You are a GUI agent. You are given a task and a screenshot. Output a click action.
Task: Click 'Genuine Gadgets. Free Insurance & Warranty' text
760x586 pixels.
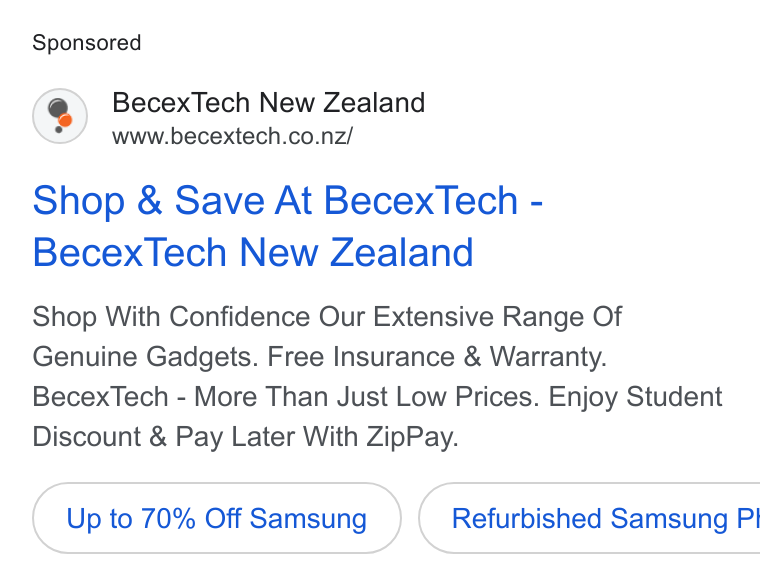pos(319,357)
